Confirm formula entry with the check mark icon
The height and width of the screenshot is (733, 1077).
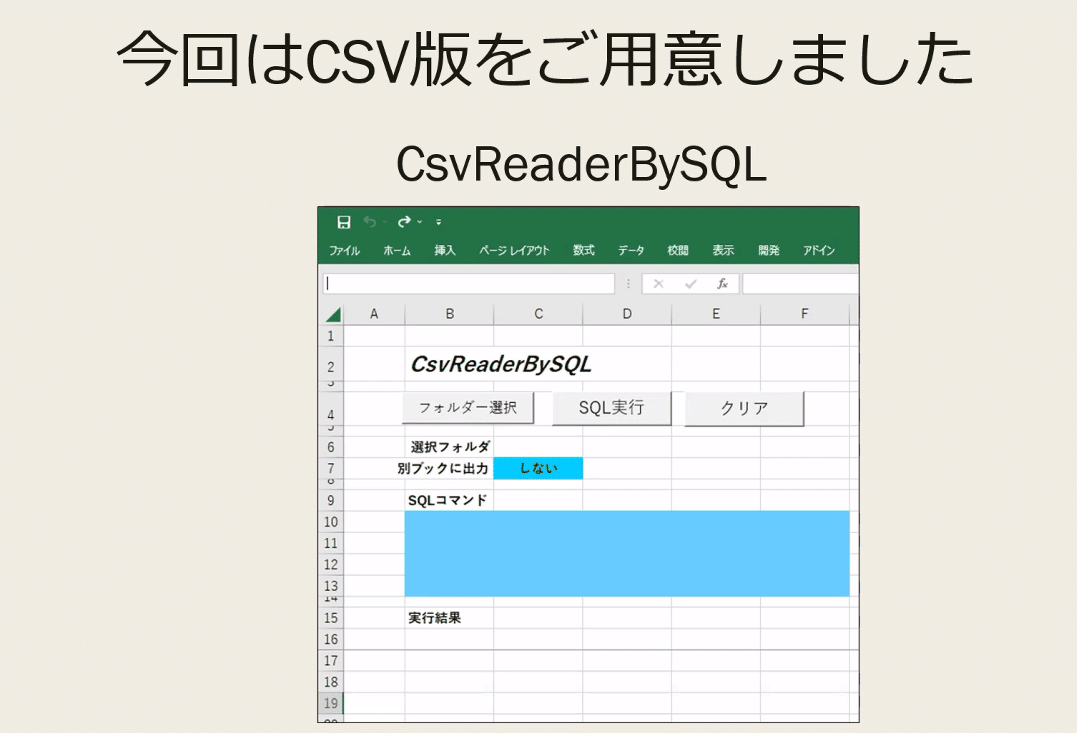(690, 284)
